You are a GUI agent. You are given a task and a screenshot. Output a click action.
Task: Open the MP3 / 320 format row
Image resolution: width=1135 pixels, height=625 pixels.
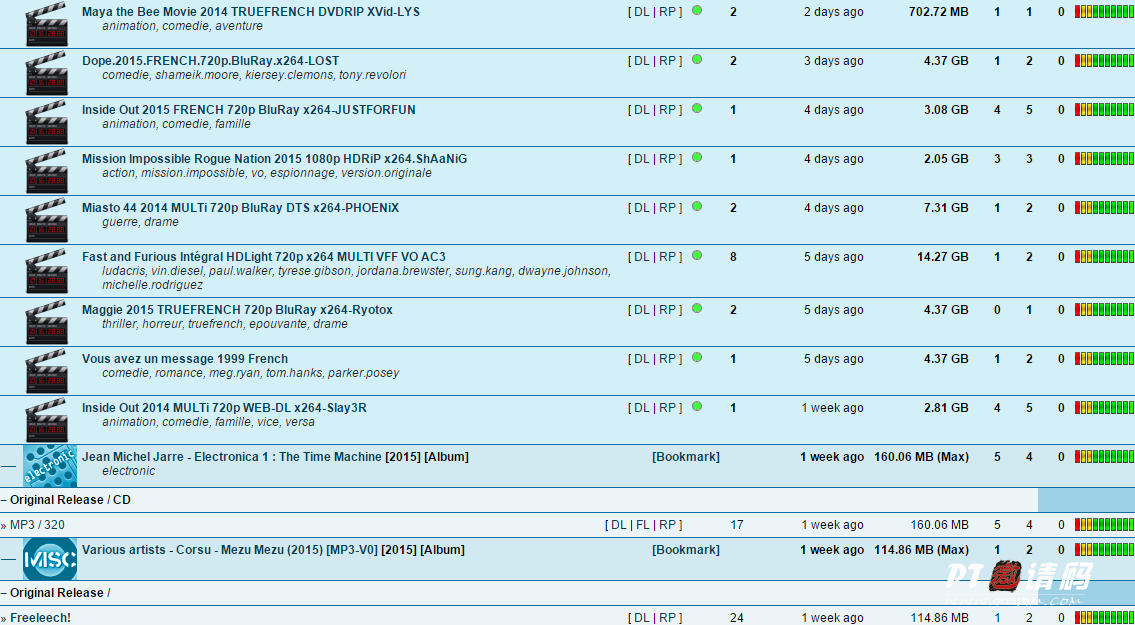37,525
